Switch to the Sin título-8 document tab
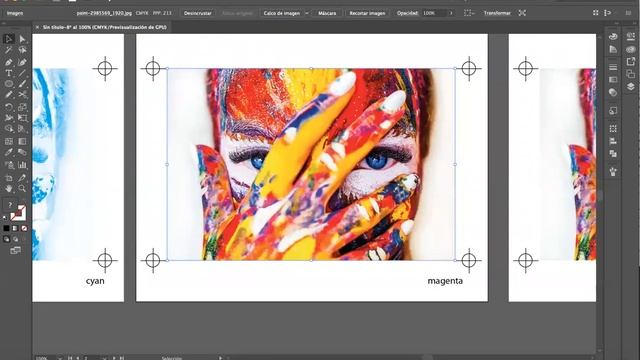The width and height of the screenshot is (640, 360). (104, 27)
